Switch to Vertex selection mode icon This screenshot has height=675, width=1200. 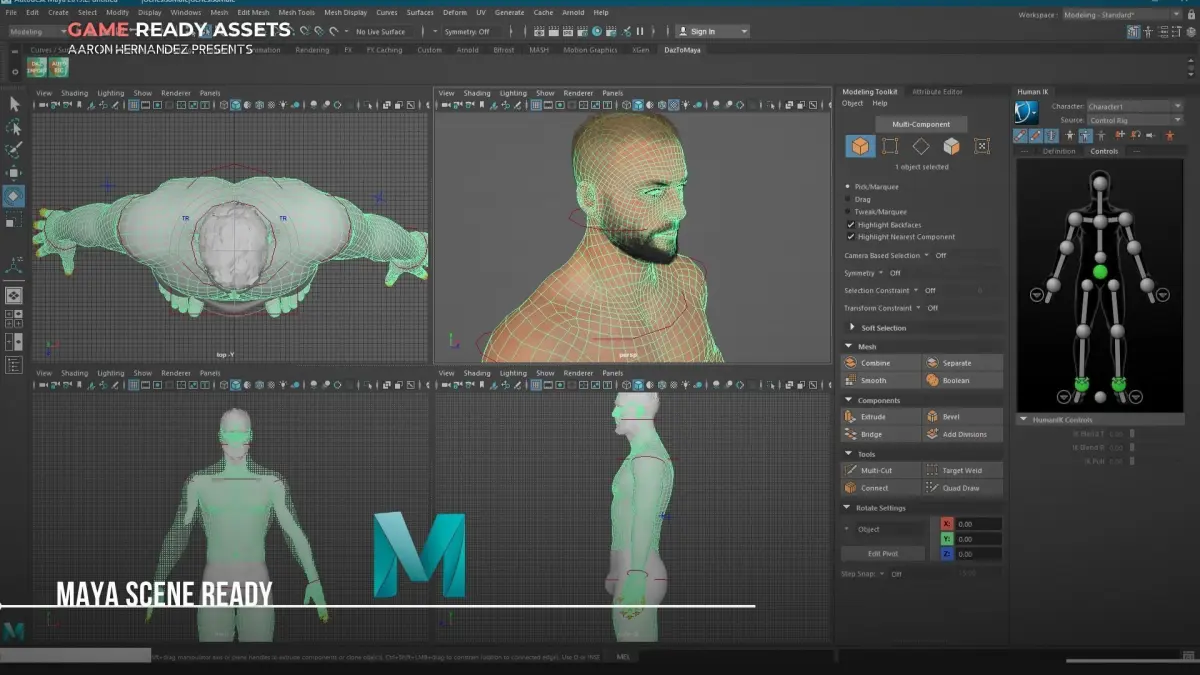890,146
